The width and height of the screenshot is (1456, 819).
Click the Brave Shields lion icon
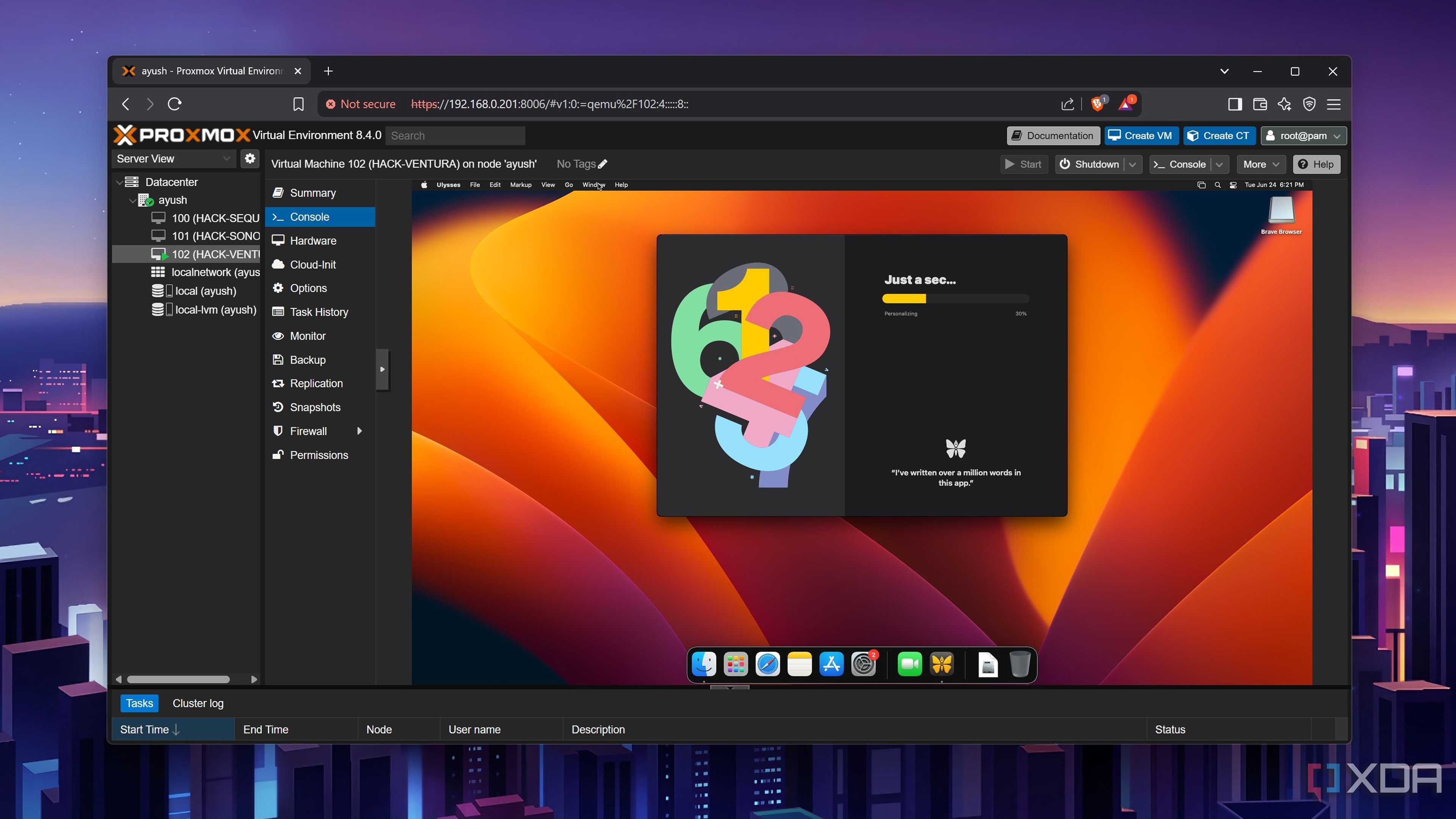click(x=1098, y=104)
